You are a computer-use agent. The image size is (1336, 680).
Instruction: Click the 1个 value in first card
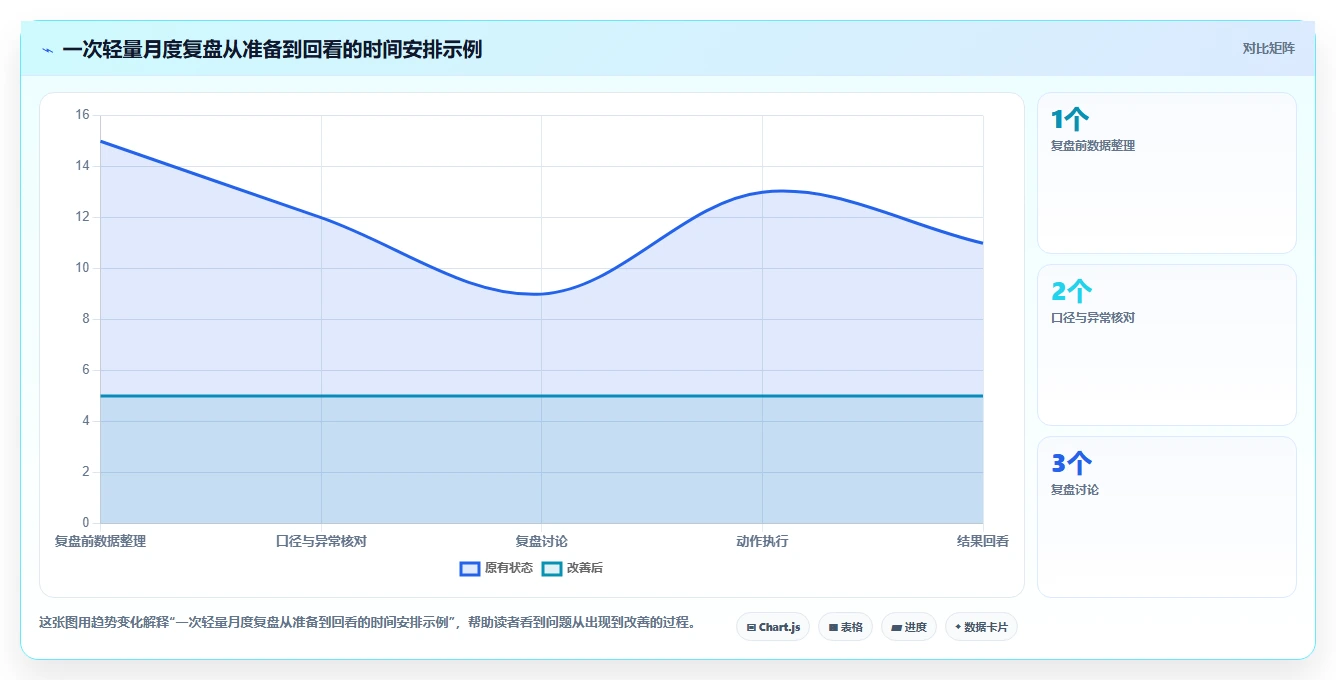pyautogui.click(x=1070, y=120)
